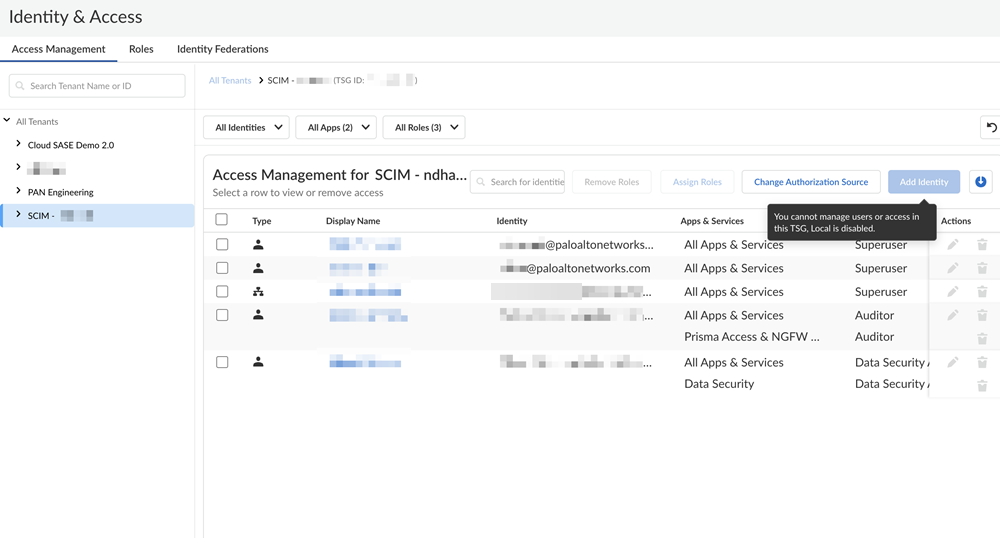This screenshot has height=538, width=1000.
Task: Expand the PAN Engineering tenant node
Action: click(18, 191)
